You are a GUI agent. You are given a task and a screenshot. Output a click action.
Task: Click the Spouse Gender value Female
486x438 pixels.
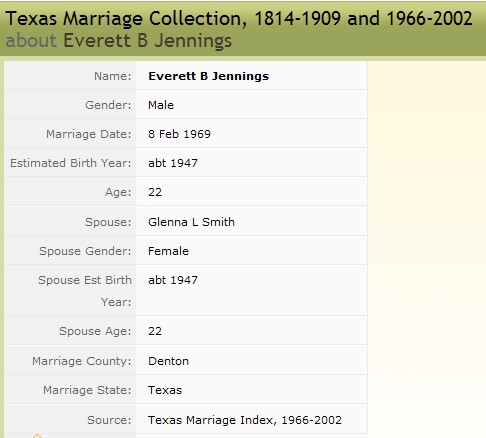[168, 251]
